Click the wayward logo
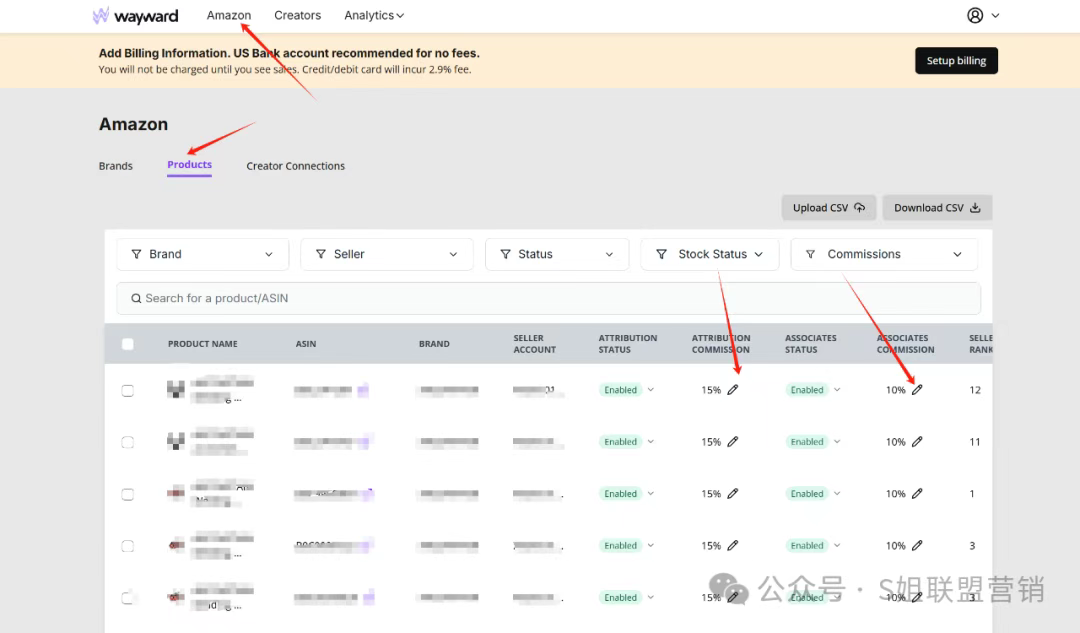The width and height of the screenshot is (1080, 633). (x=136, y=15)
